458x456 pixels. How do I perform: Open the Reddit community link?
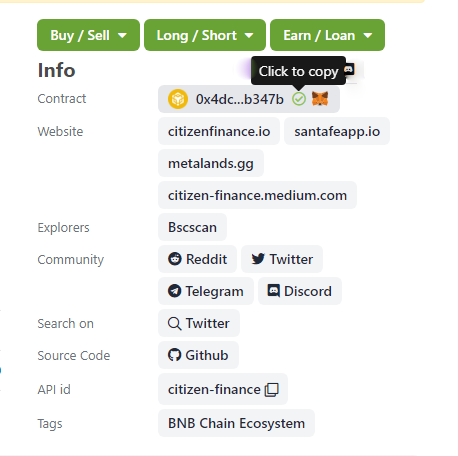tap(197, 259)
